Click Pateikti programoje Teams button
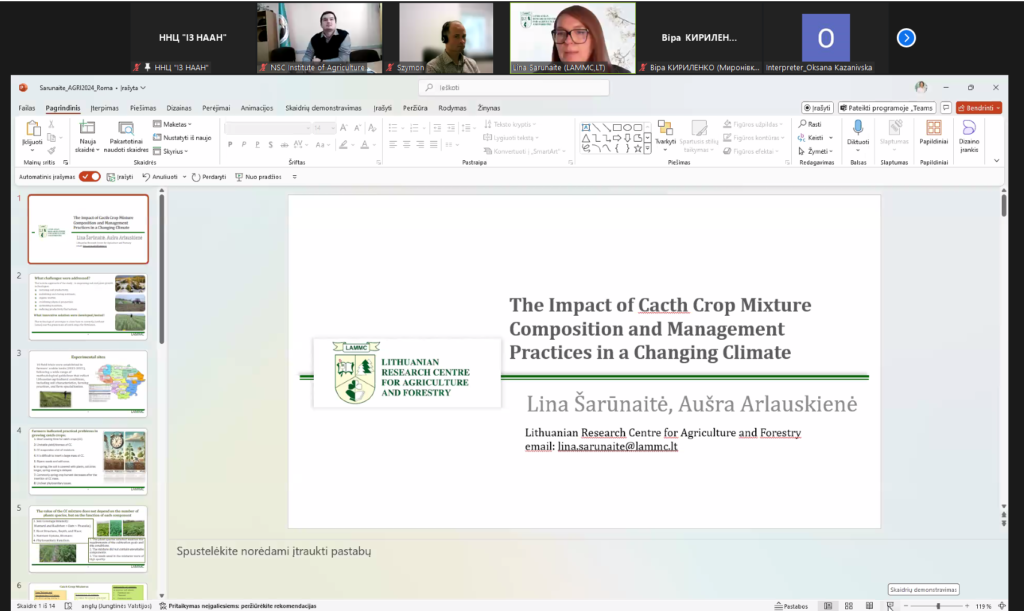1024x611 pixels. [886, 108]
